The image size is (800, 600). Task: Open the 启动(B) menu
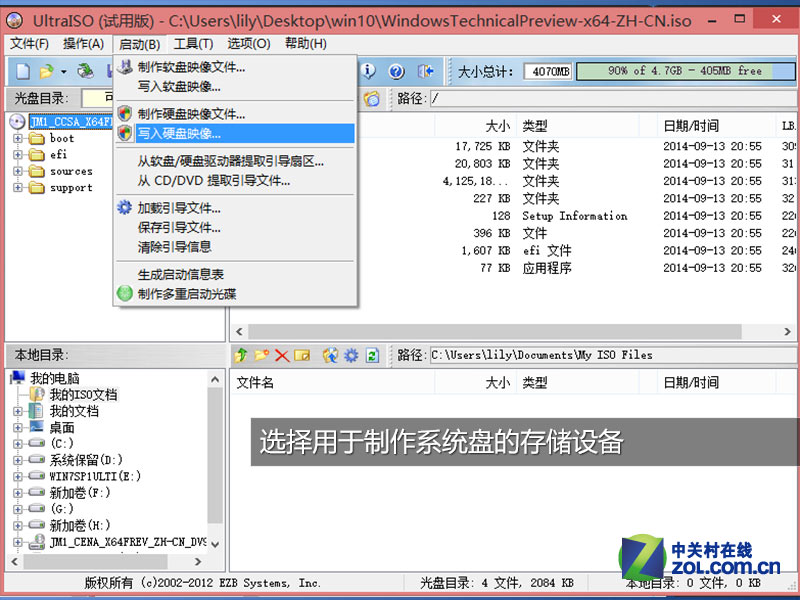(x=140, y=44)
